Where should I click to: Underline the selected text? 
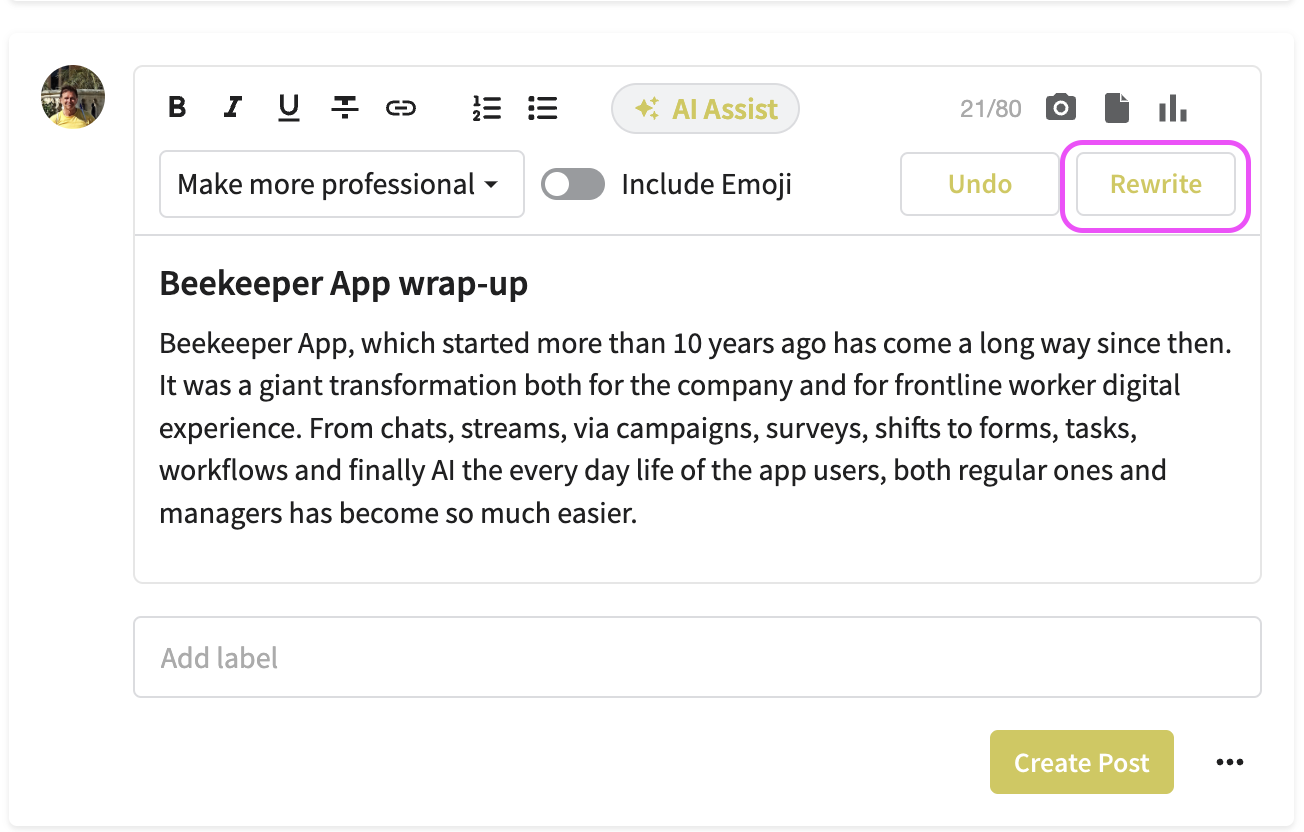[289, 108]
